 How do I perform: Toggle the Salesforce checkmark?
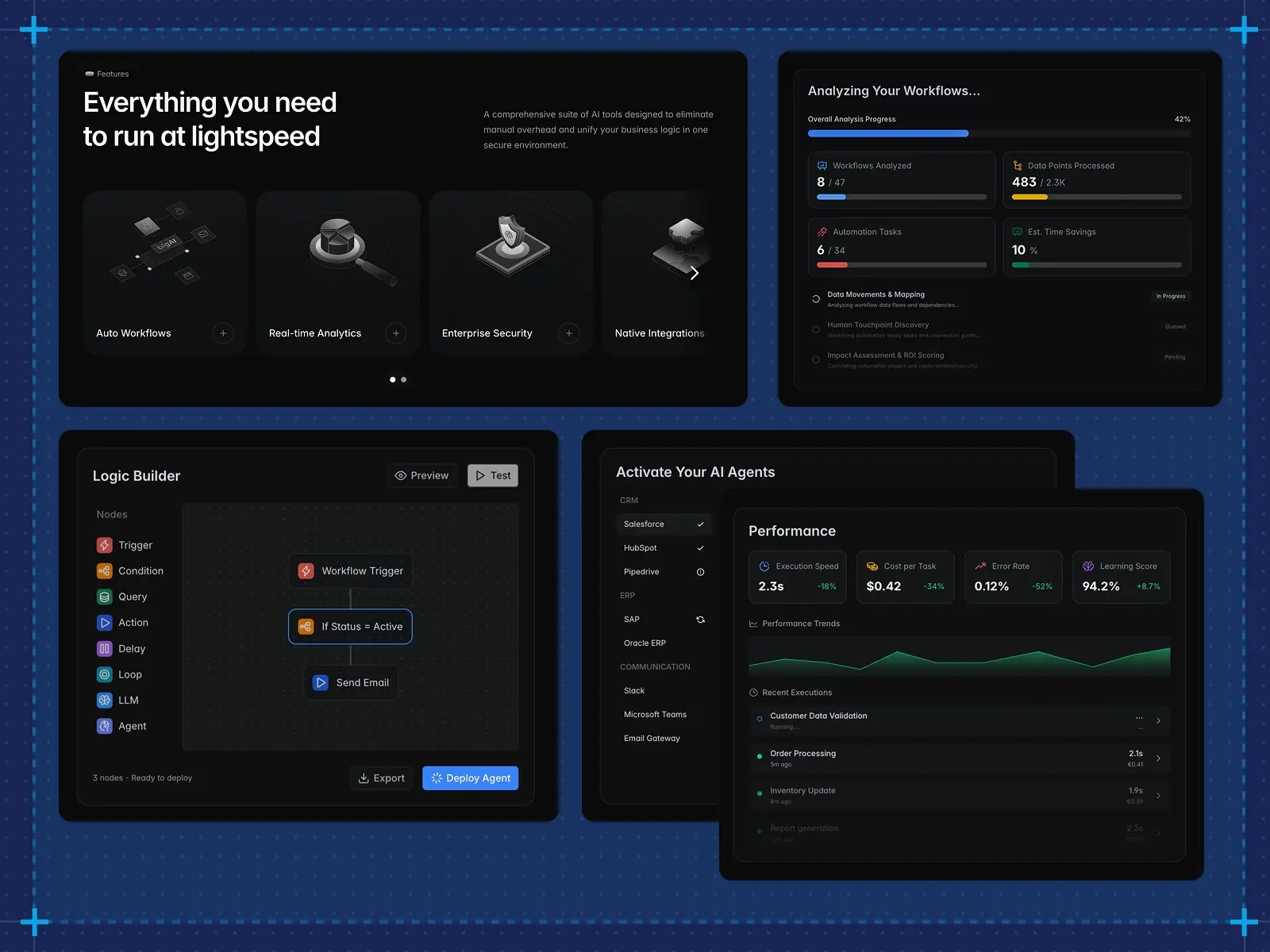click(x=700, y=524)
